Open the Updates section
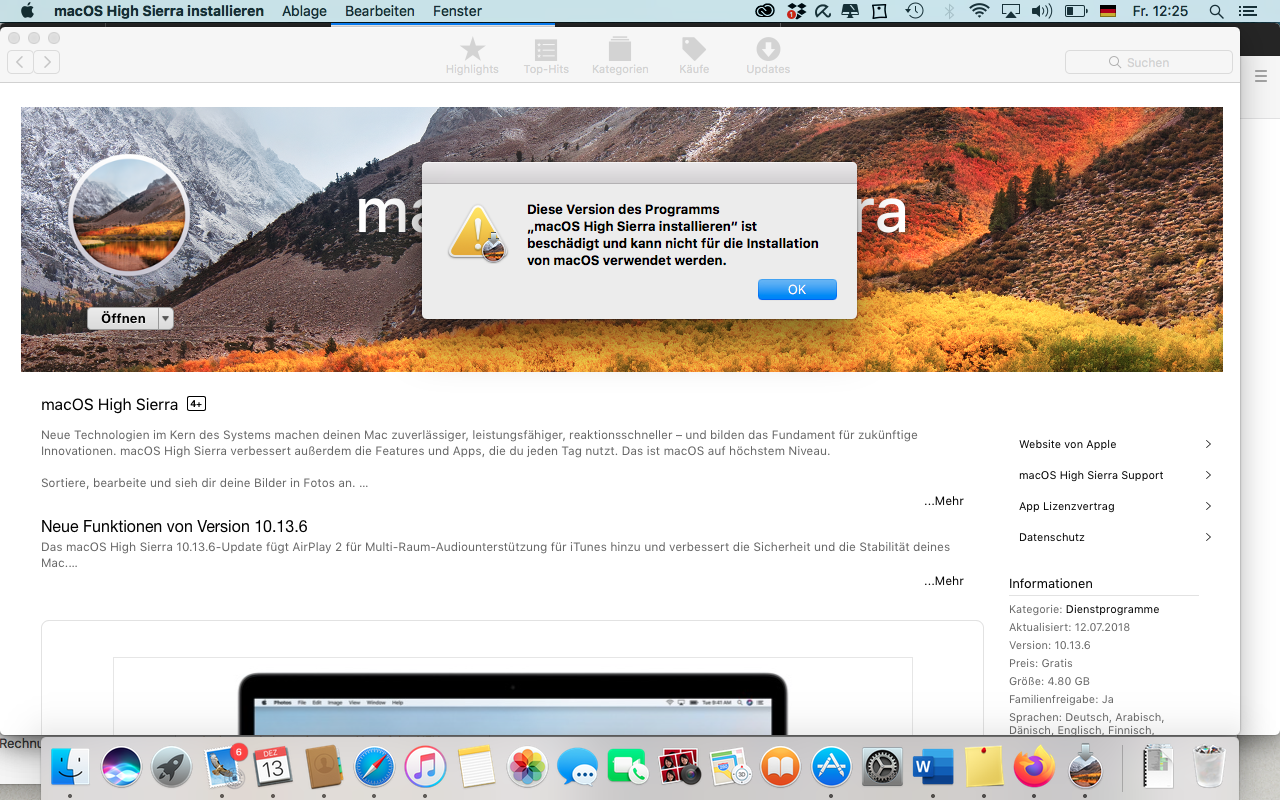Viewport: 1280px width, 800px height. (x=768, y=56)
